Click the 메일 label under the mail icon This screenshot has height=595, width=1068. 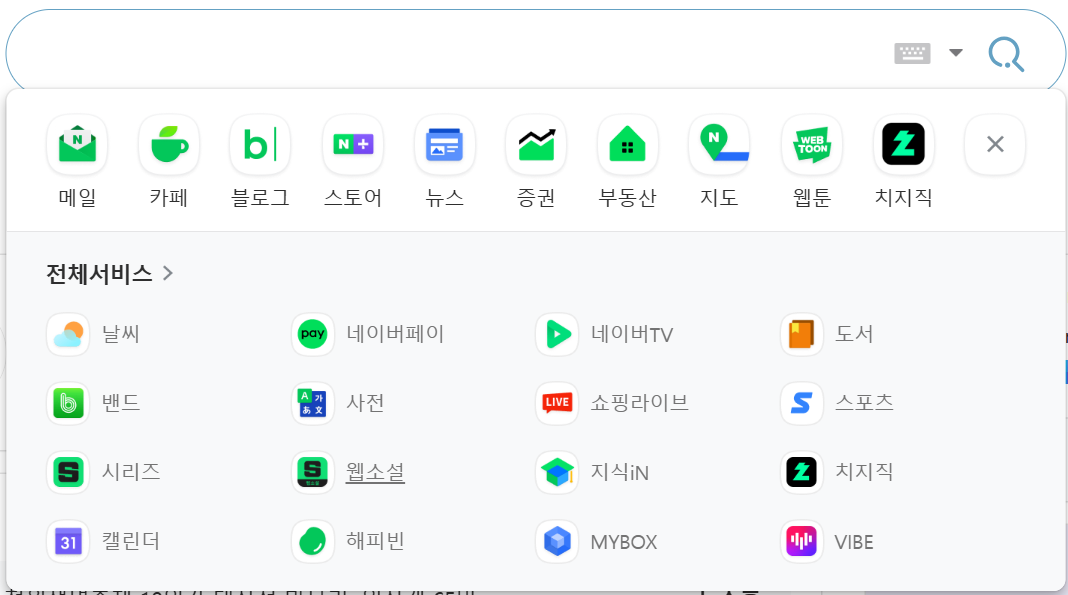(x=77, y=198)
